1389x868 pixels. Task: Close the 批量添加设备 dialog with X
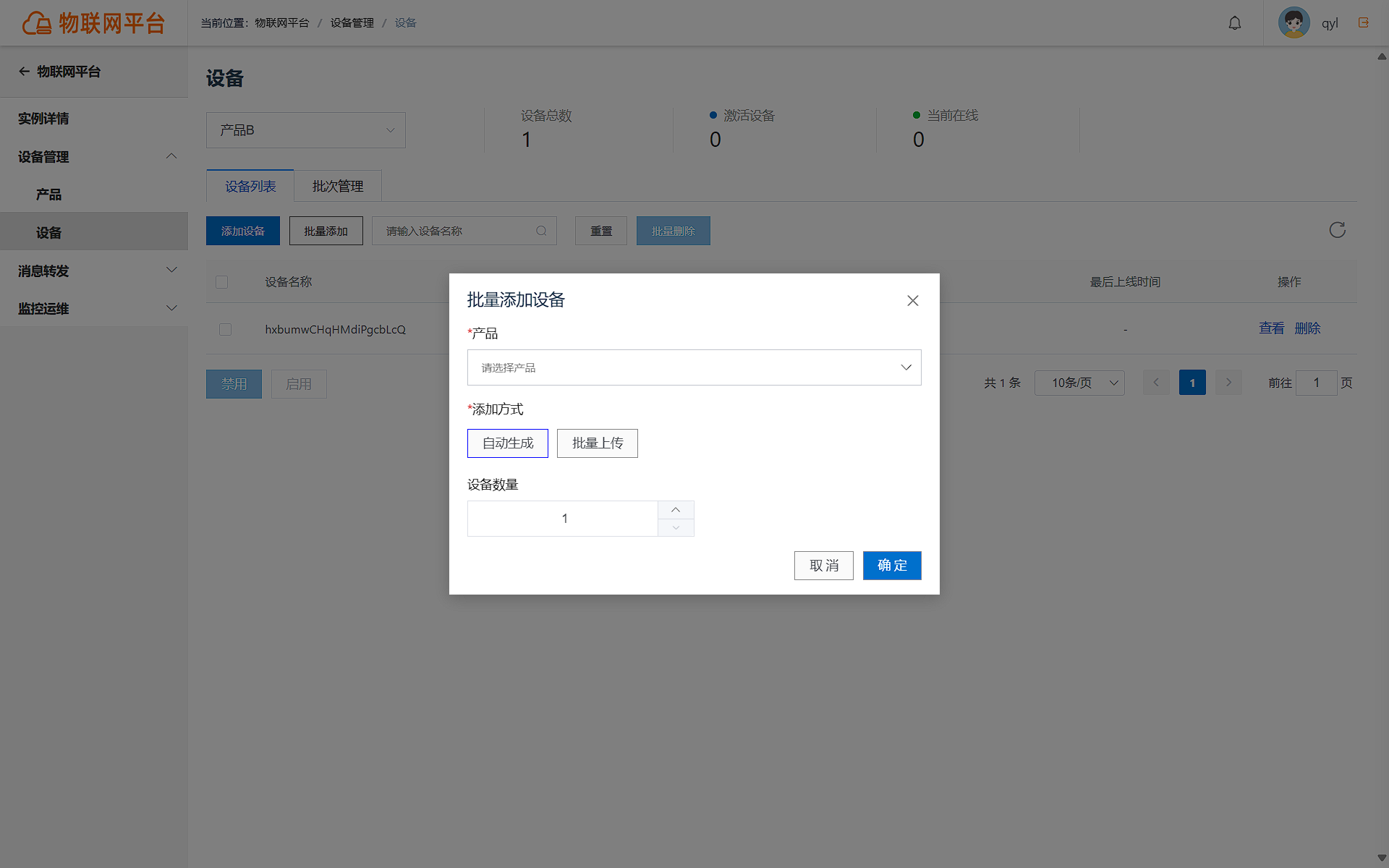[x=913, y=300]
